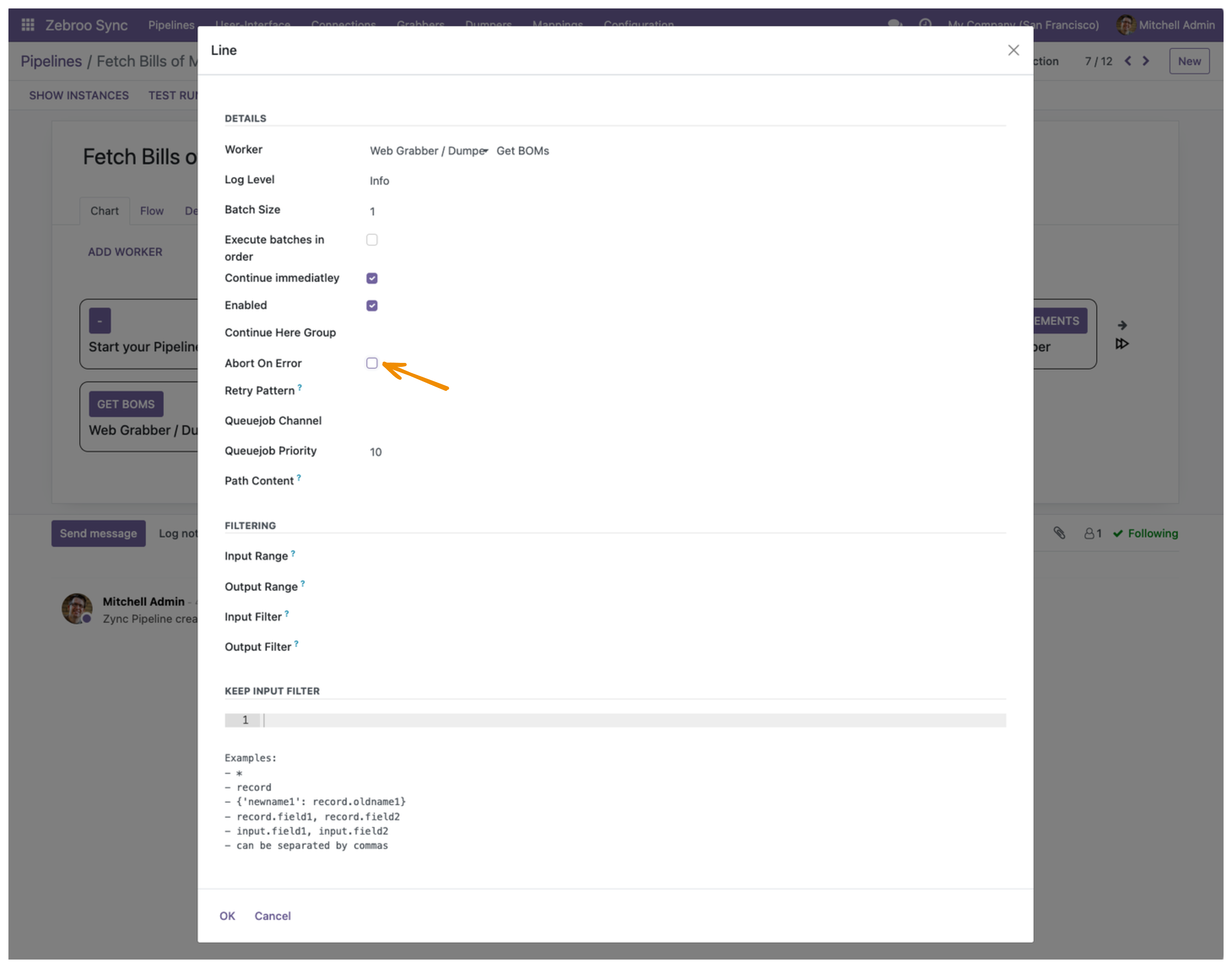Click the Mitchell Admin user name in navbar
Image resolution: width=1232 pixels, height=968 pixels.
tap(1177, 25)
